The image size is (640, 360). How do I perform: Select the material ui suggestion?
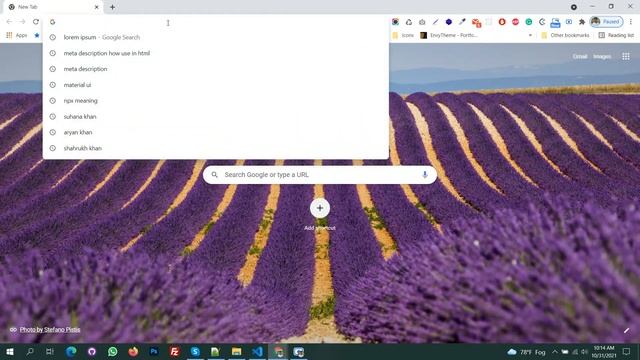click(216, 85)
